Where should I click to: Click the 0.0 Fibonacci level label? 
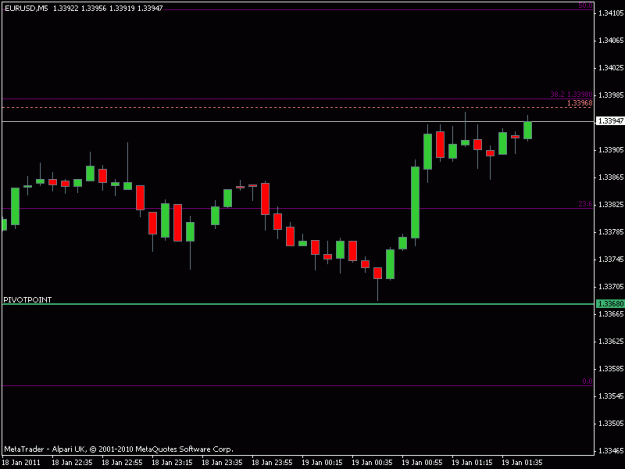pyautogui.click(x=587, y=381)
